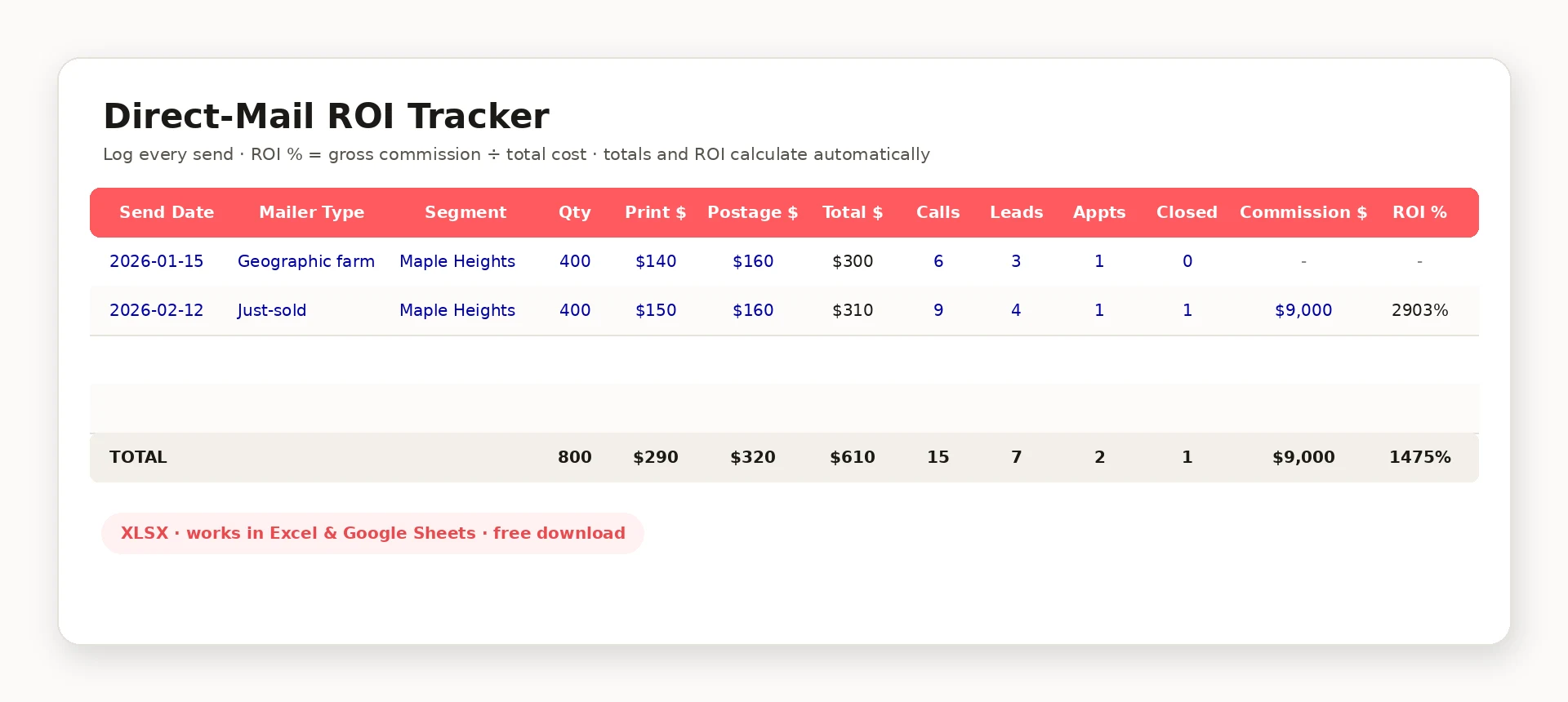
Task: Select the 2903% ROI cell
Action: (1419, 310)
